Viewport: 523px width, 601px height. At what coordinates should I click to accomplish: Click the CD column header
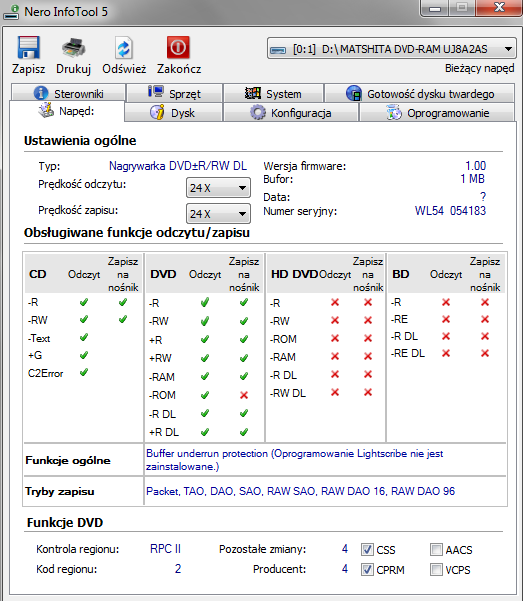coord(38,274)
